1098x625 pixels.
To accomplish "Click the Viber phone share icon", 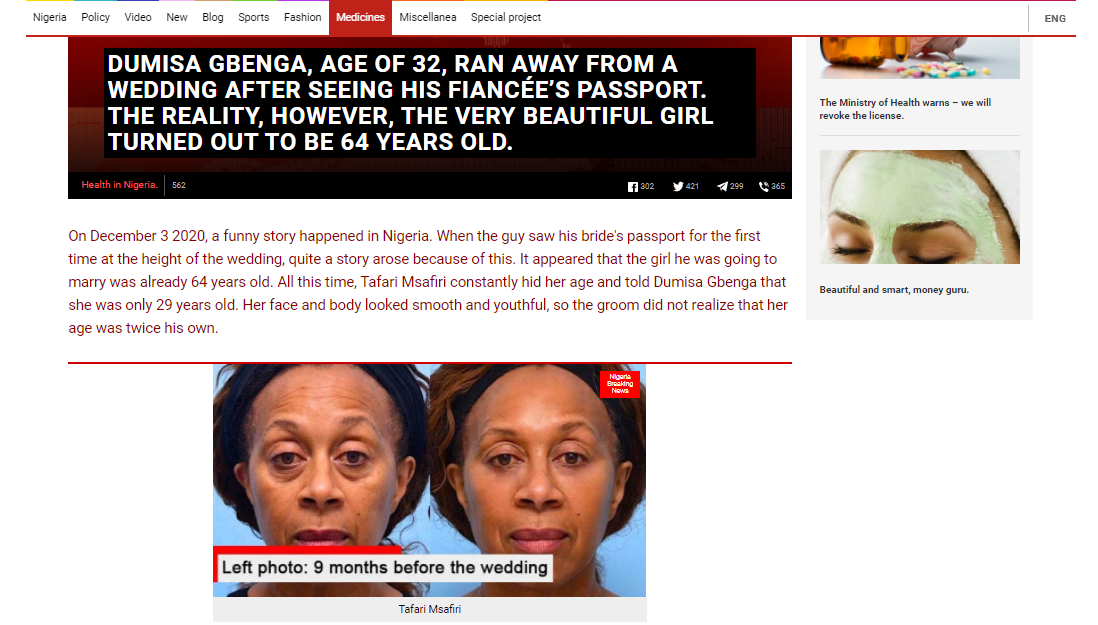I will [x=764, y=187].
